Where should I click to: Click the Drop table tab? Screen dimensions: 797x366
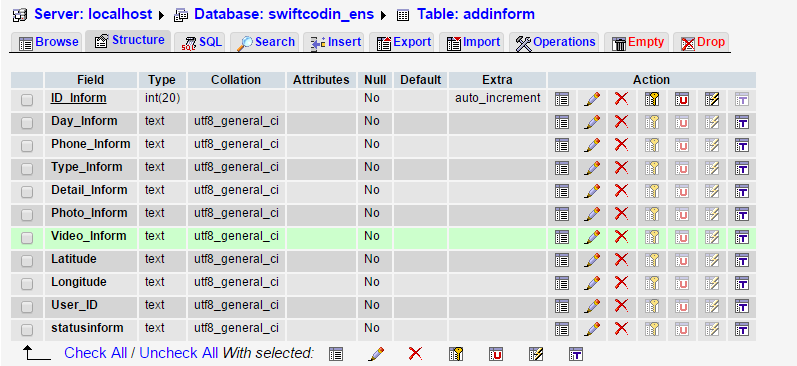point(702,42)
